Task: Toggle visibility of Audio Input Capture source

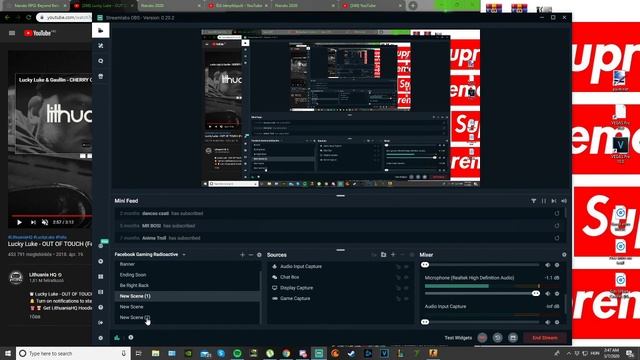Action: coord(406,267)
